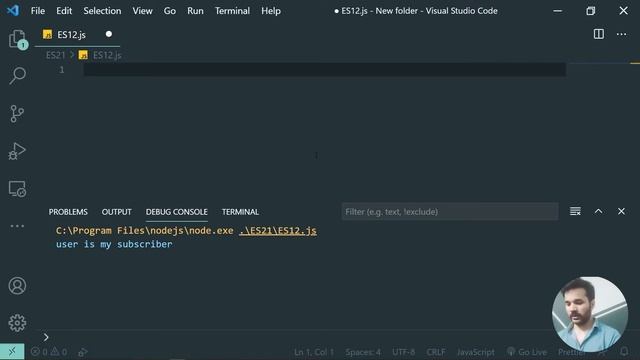
Task: Open remote window indicator in status bar
Action: (12, 351)
